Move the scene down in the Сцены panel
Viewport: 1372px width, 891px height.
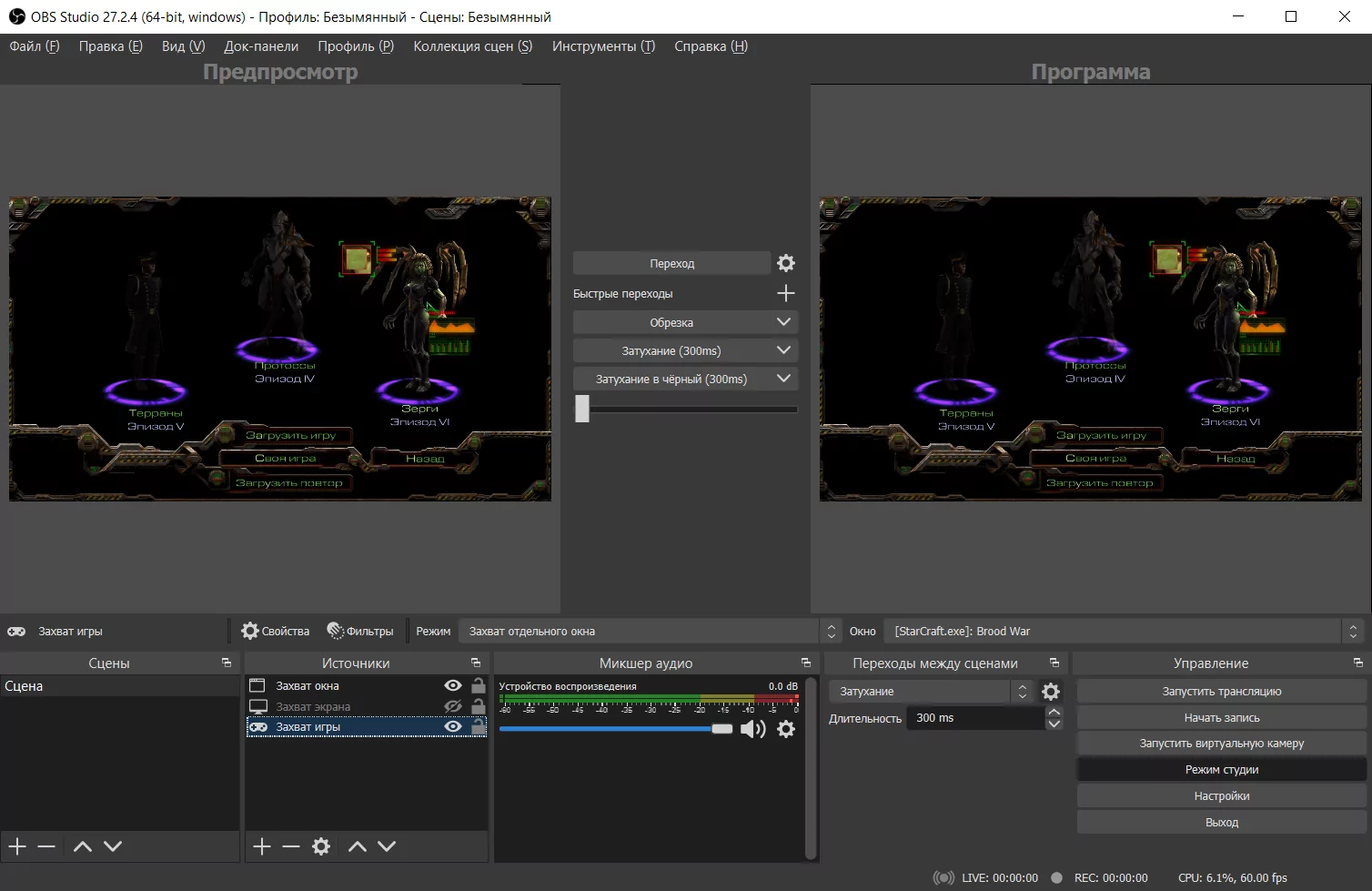113,846
